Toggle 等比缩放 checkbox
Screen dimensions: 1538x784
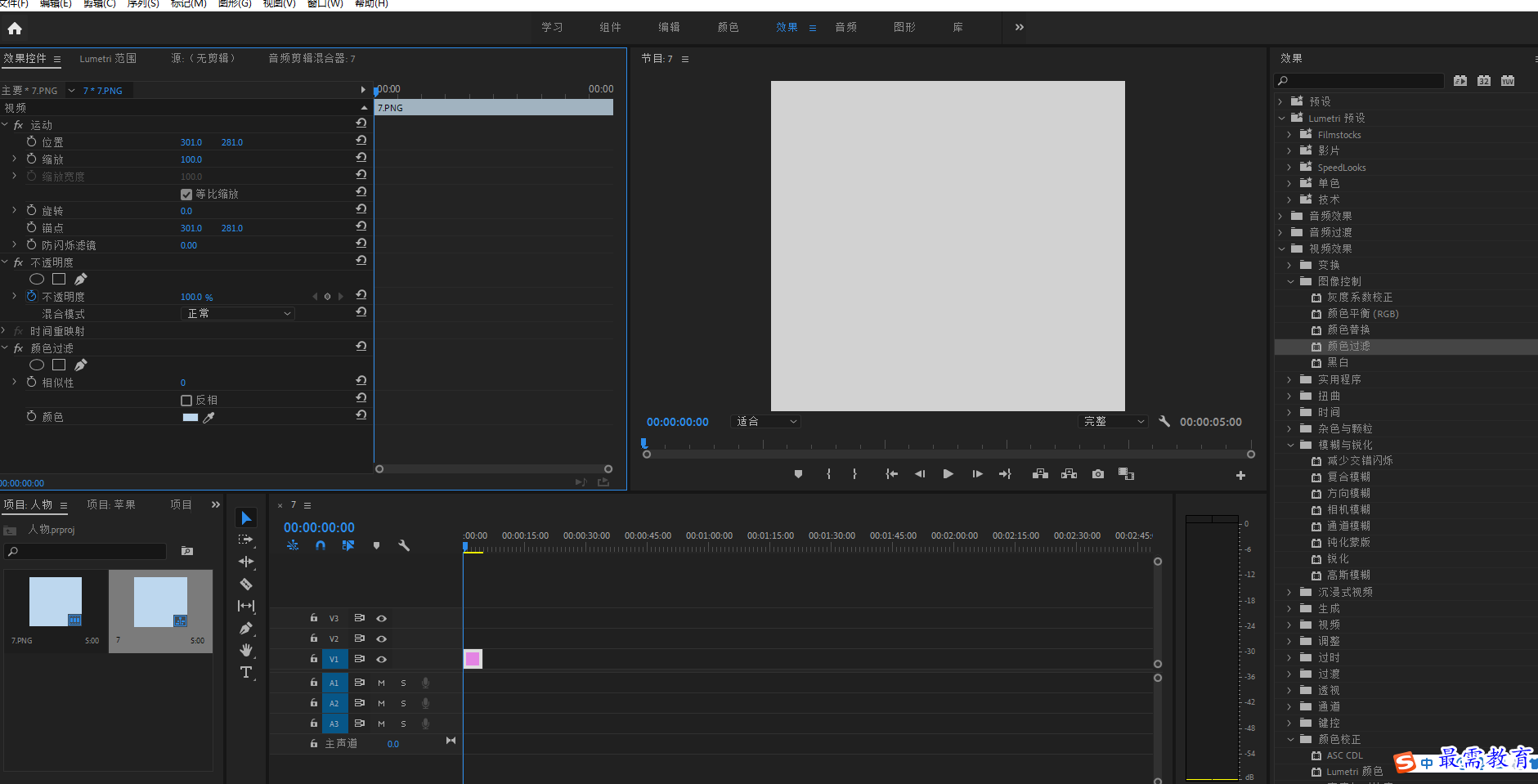pyautogui.click(x=186, y=195)
